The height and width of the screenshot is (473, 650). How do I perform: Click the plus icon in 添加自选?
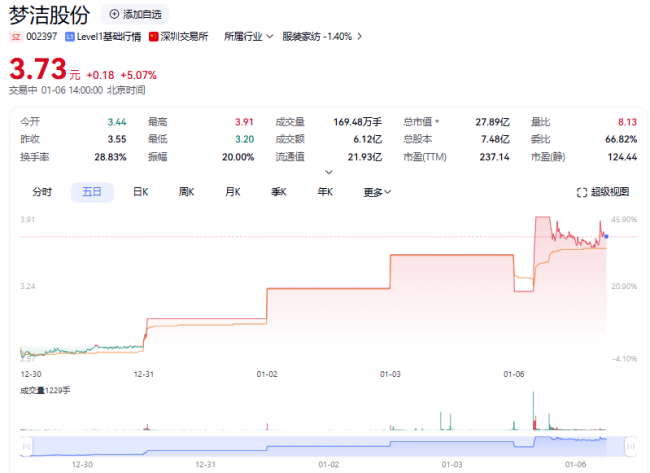[114, 15]
